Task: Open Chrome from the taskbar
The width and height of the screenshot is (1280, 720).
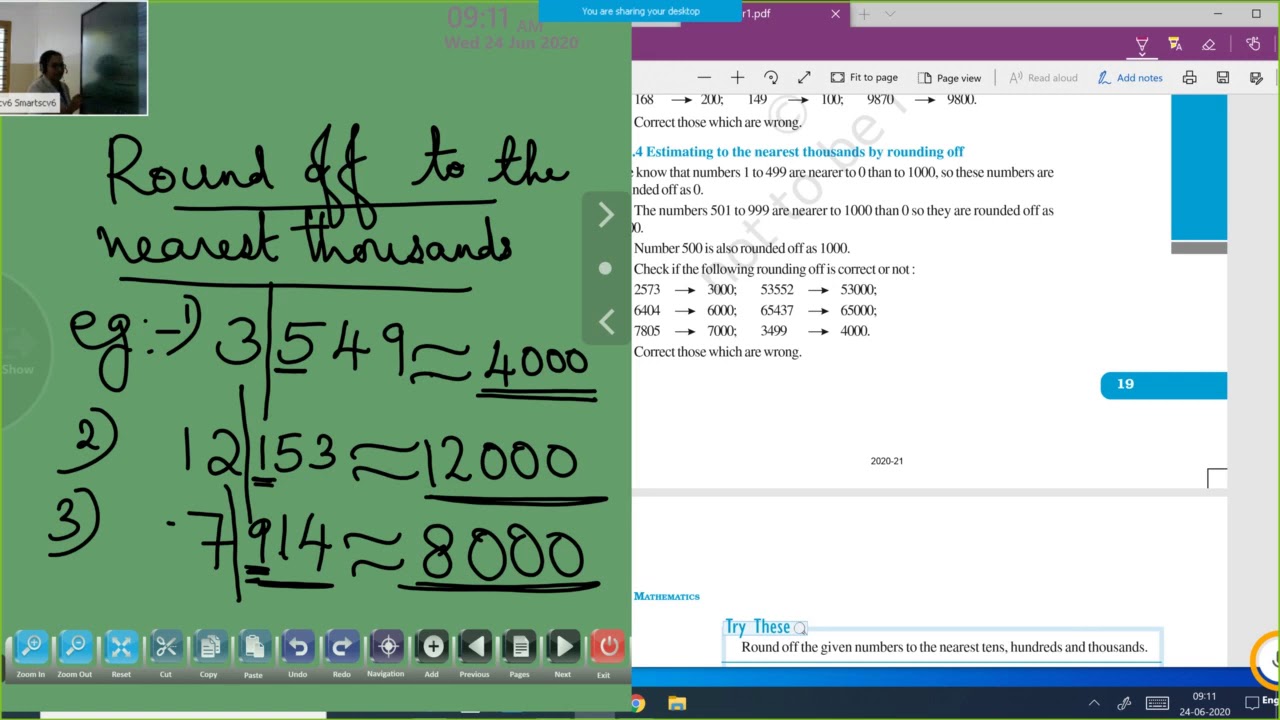Action: pos(638,703)
